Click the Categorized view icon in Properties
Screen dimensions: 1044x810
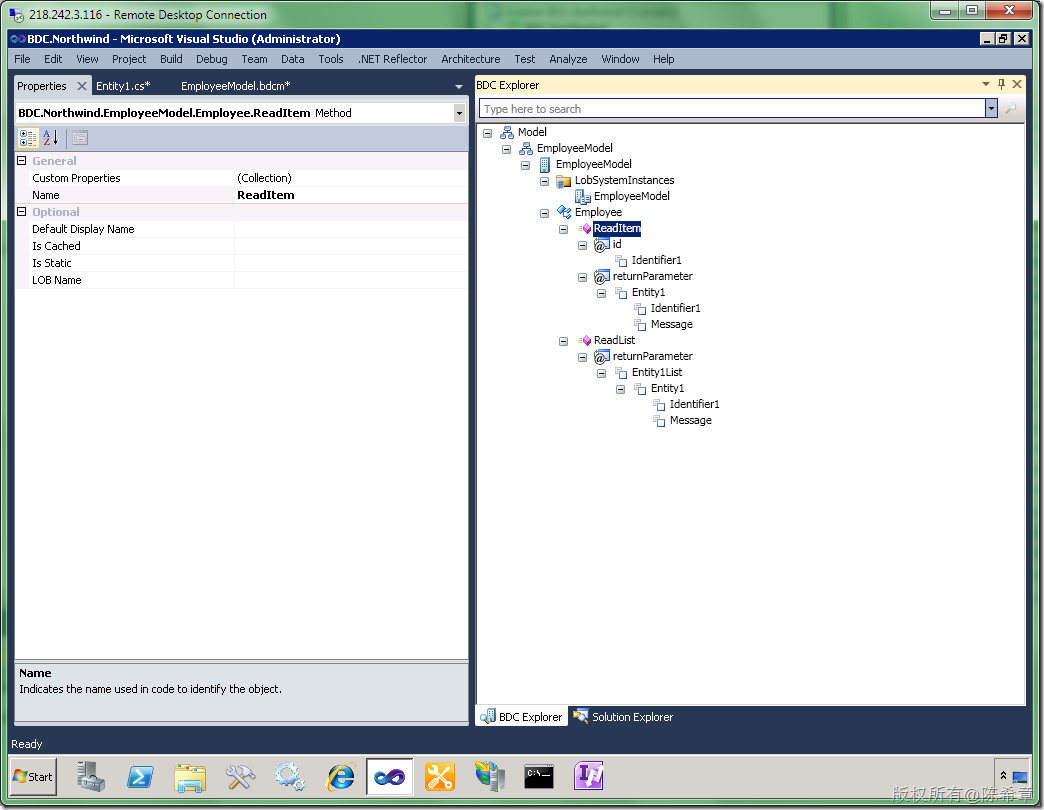28,138
